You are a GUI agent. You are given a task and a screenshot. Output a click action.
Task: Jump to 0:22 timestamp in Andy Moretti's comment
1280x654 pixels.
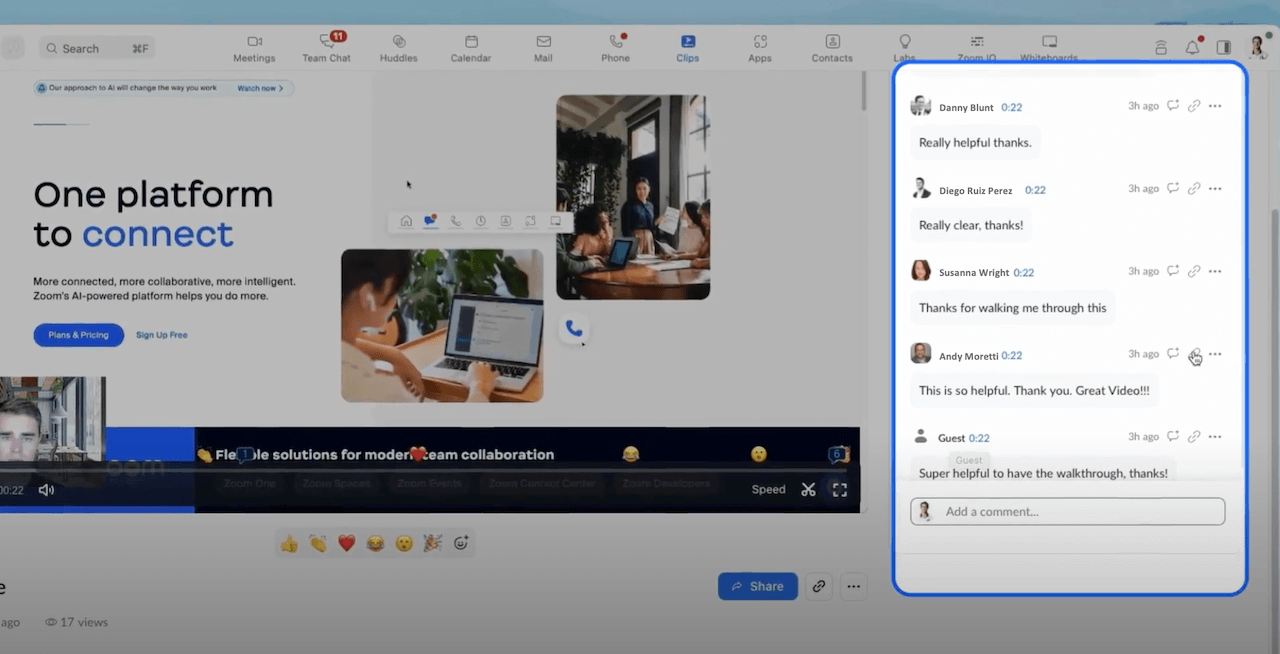coord(1011,355)
